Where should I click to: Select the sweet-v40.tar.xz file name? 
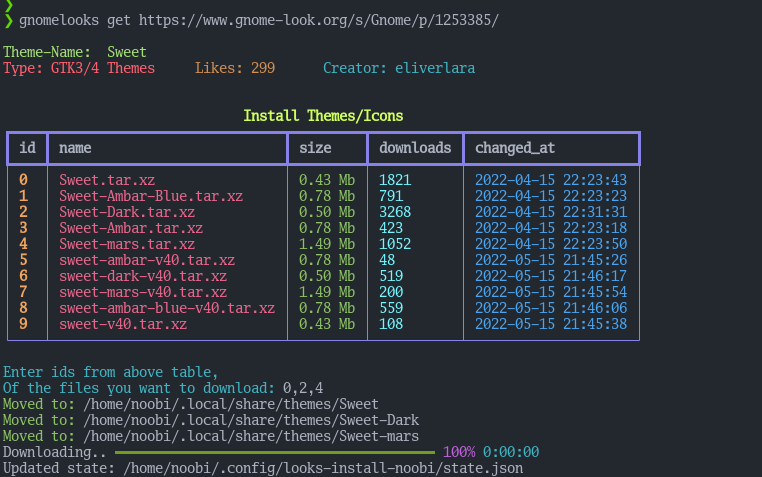pyautogui.click(x=123, y=324)
